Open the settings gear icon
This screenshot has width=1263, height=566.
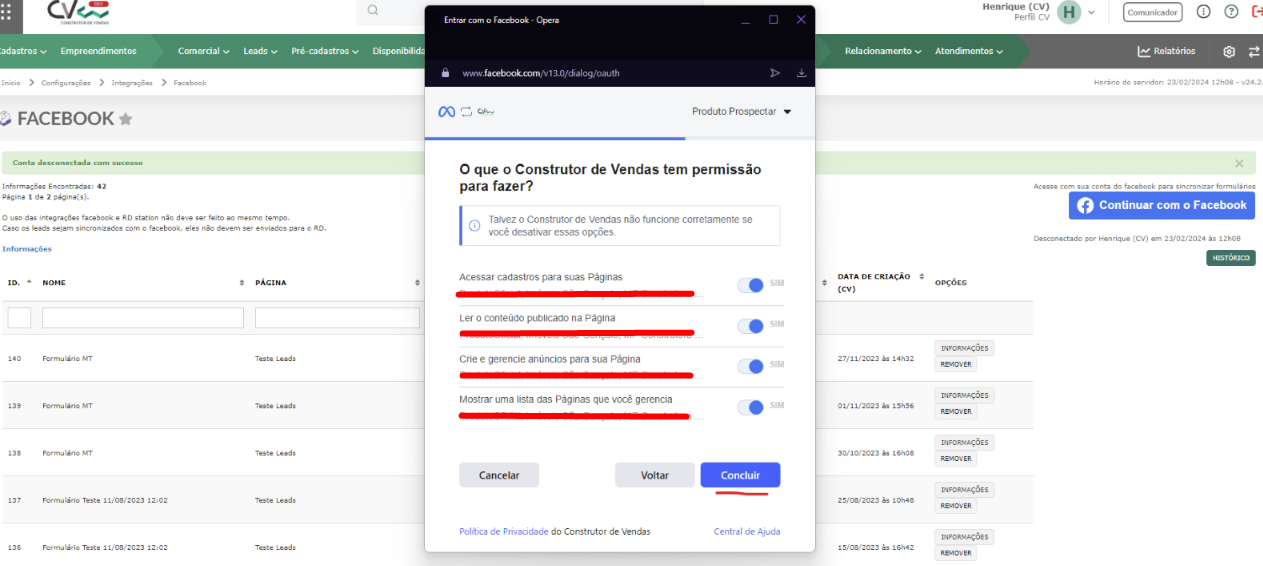(x=1229, y=51)
